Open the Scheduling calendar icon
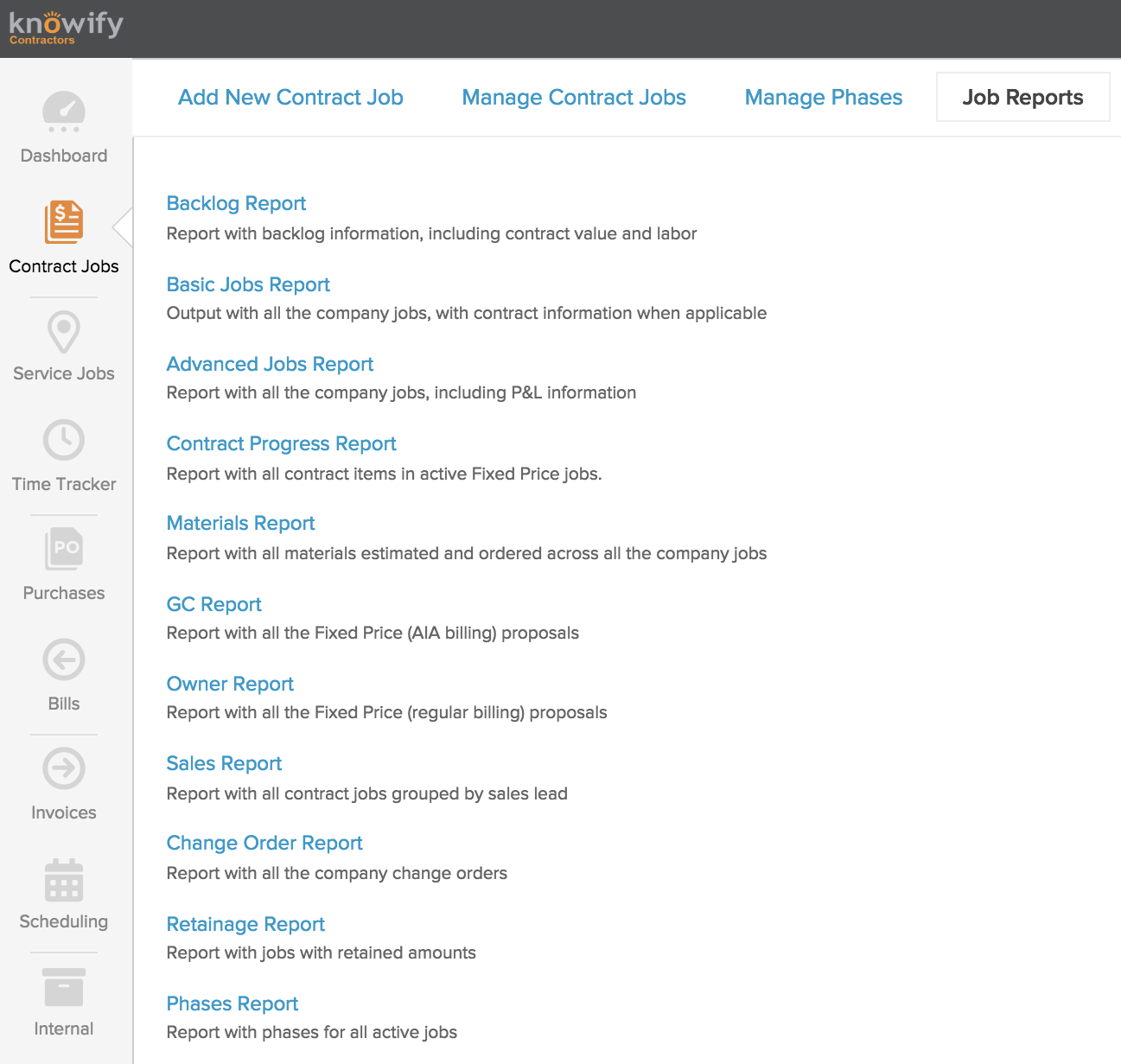This screenshot has width=1121, height=1064. [64, 880]
